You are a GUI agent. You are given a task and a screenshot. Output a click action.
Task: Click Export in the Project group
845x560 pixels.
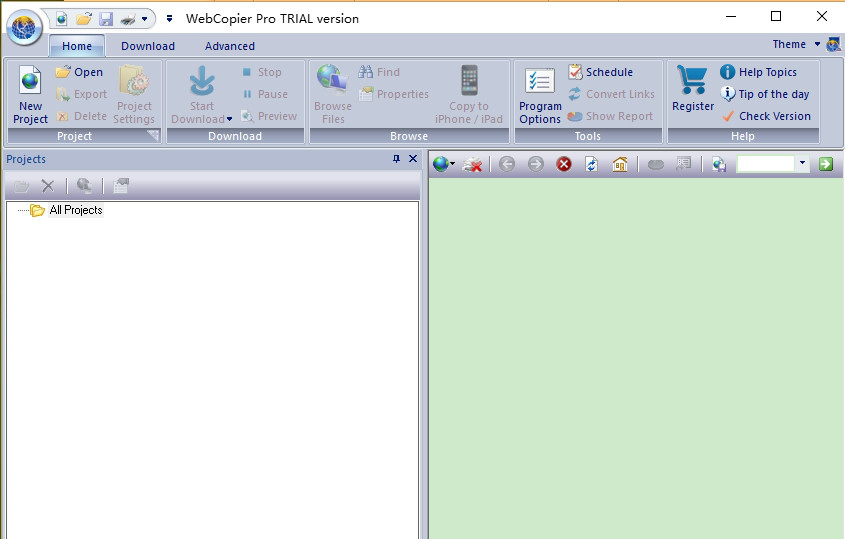point(81,94)
